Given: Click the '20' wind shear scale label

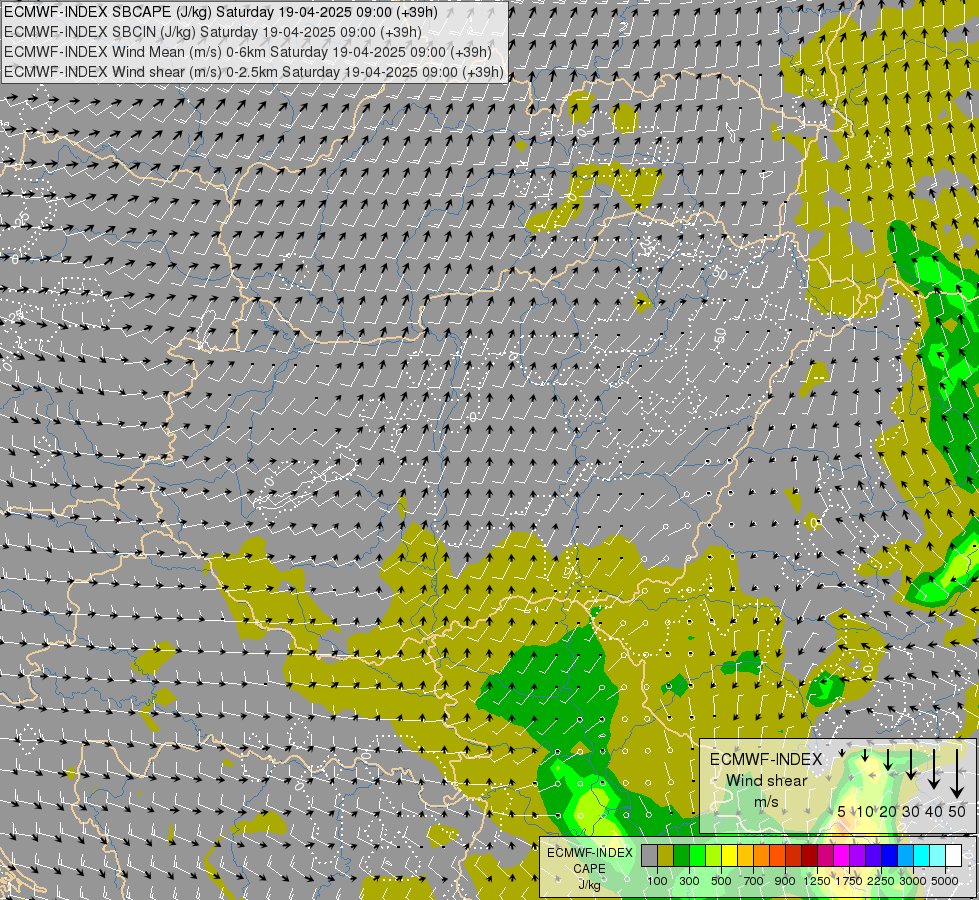Looking at the screenshot, I should (888, 811).
